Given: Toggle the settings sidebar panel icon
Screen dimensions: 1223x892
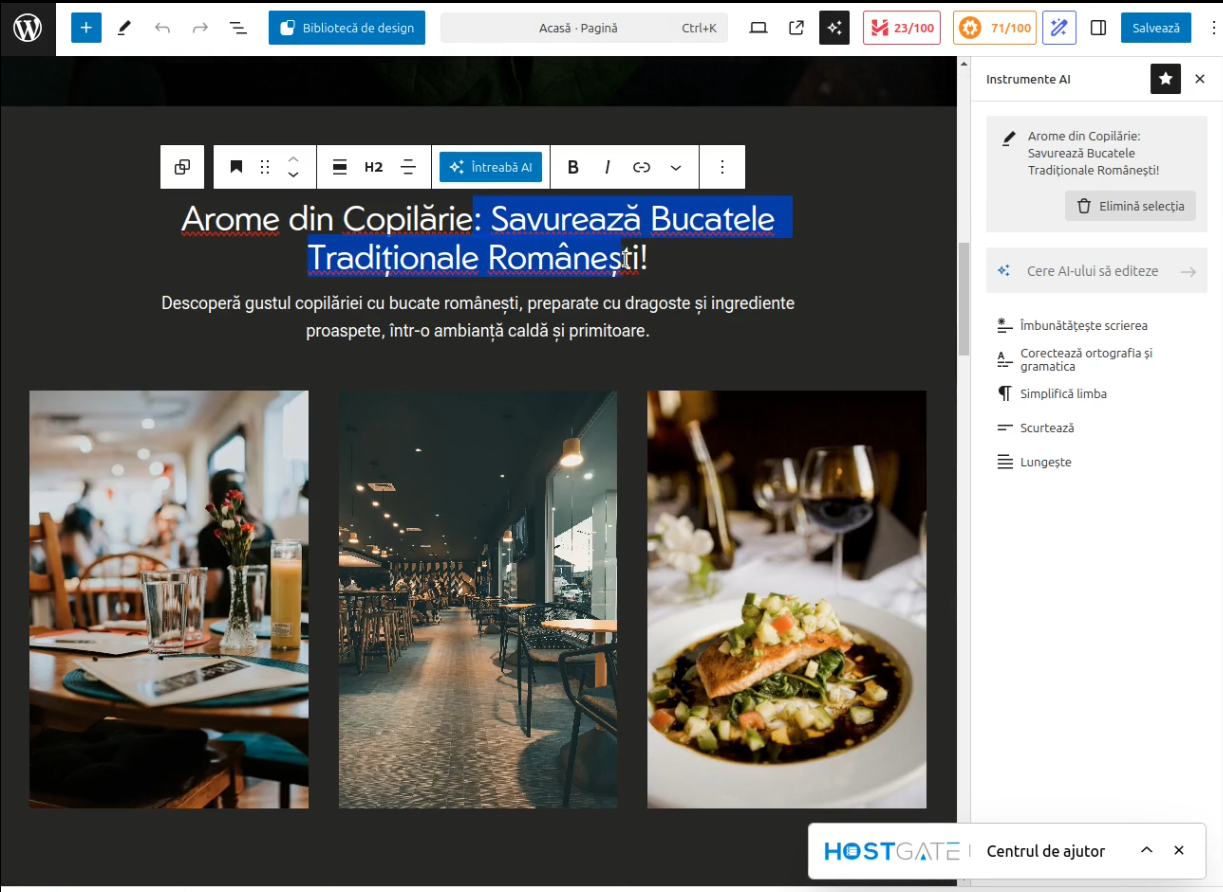Looking at the screenshot, I should click(x=1098, y=28).
